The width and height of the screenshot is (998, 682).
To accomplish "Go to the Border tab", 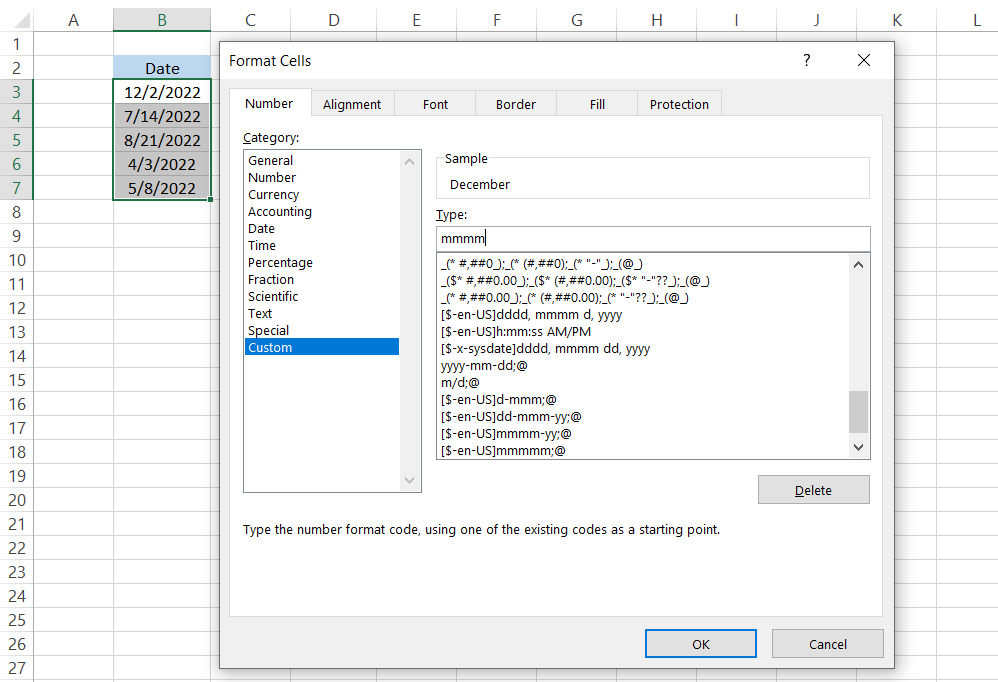I will (x=516, y=104).
